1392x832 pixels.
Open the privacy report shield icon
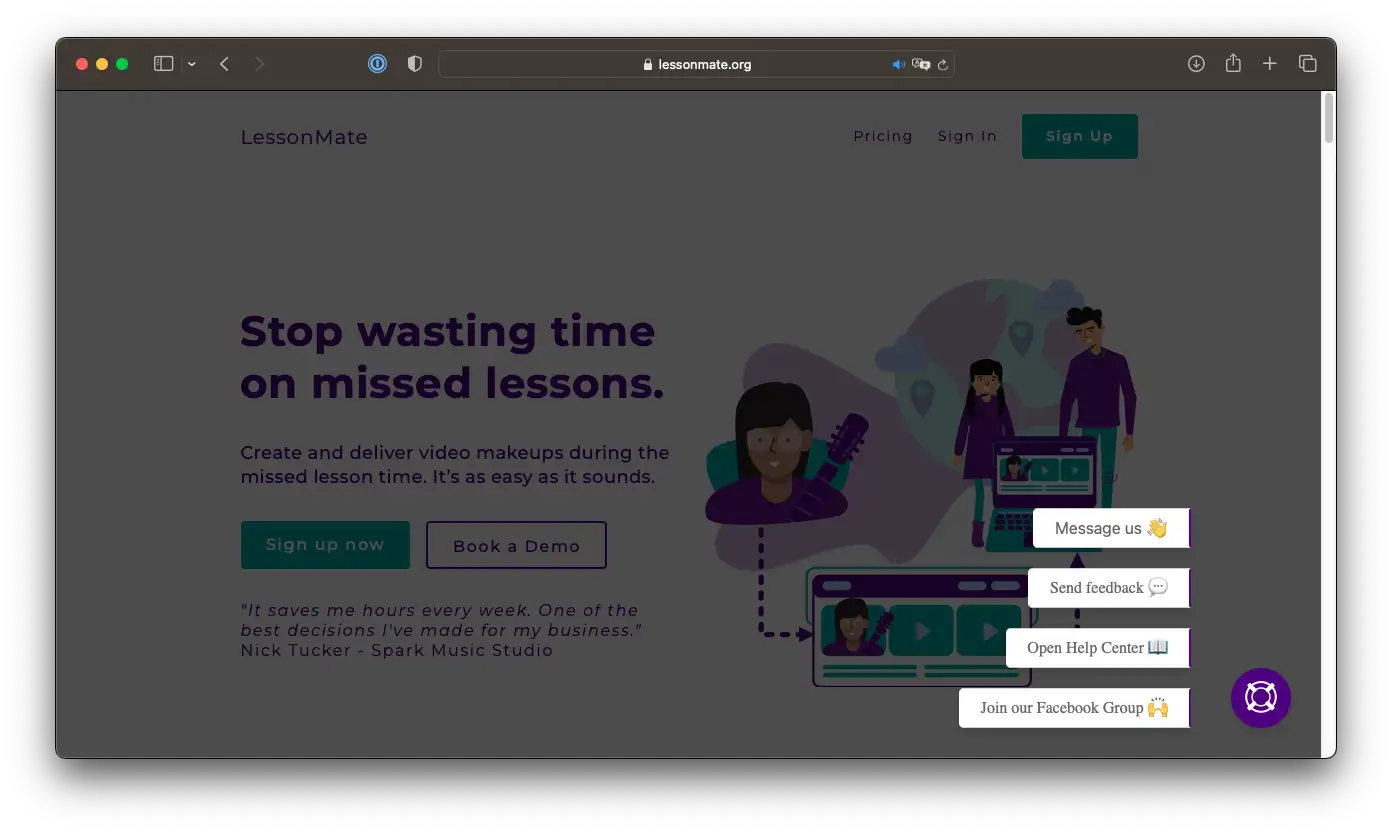tap(415, 64)
